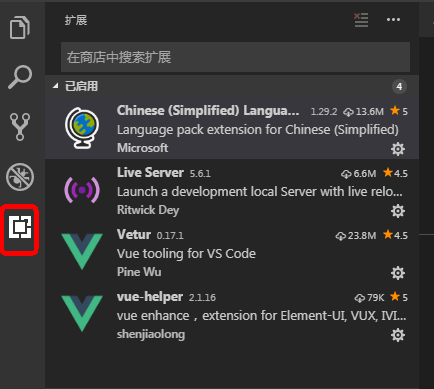This screenshot has width=434, height=389.
Task: Click the Live Server broadcast icon thumbnail
Action: (82, 190)
